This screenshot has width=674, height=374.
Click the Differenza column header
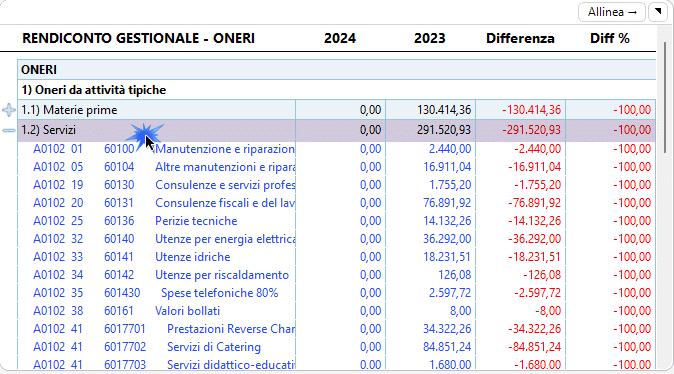(x=520, y=38)
